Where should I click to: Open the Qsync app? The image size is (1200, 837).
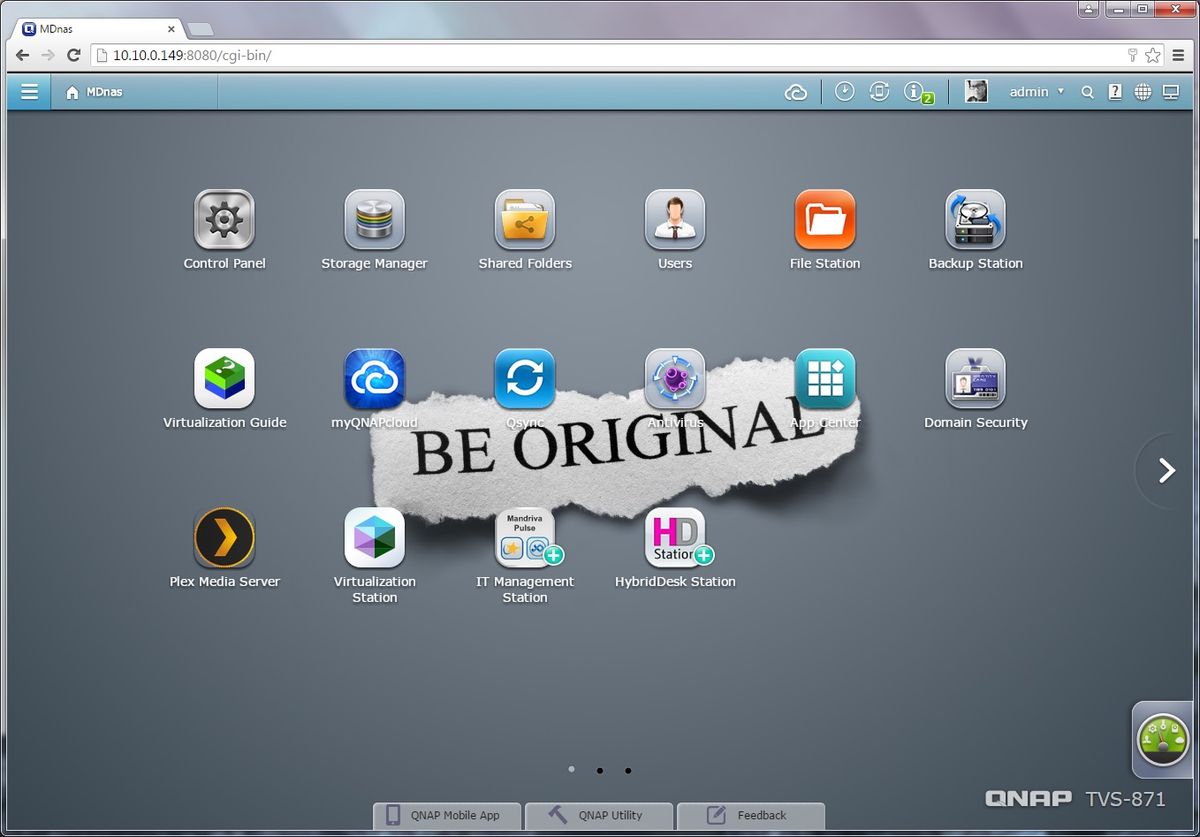[524, 379]
